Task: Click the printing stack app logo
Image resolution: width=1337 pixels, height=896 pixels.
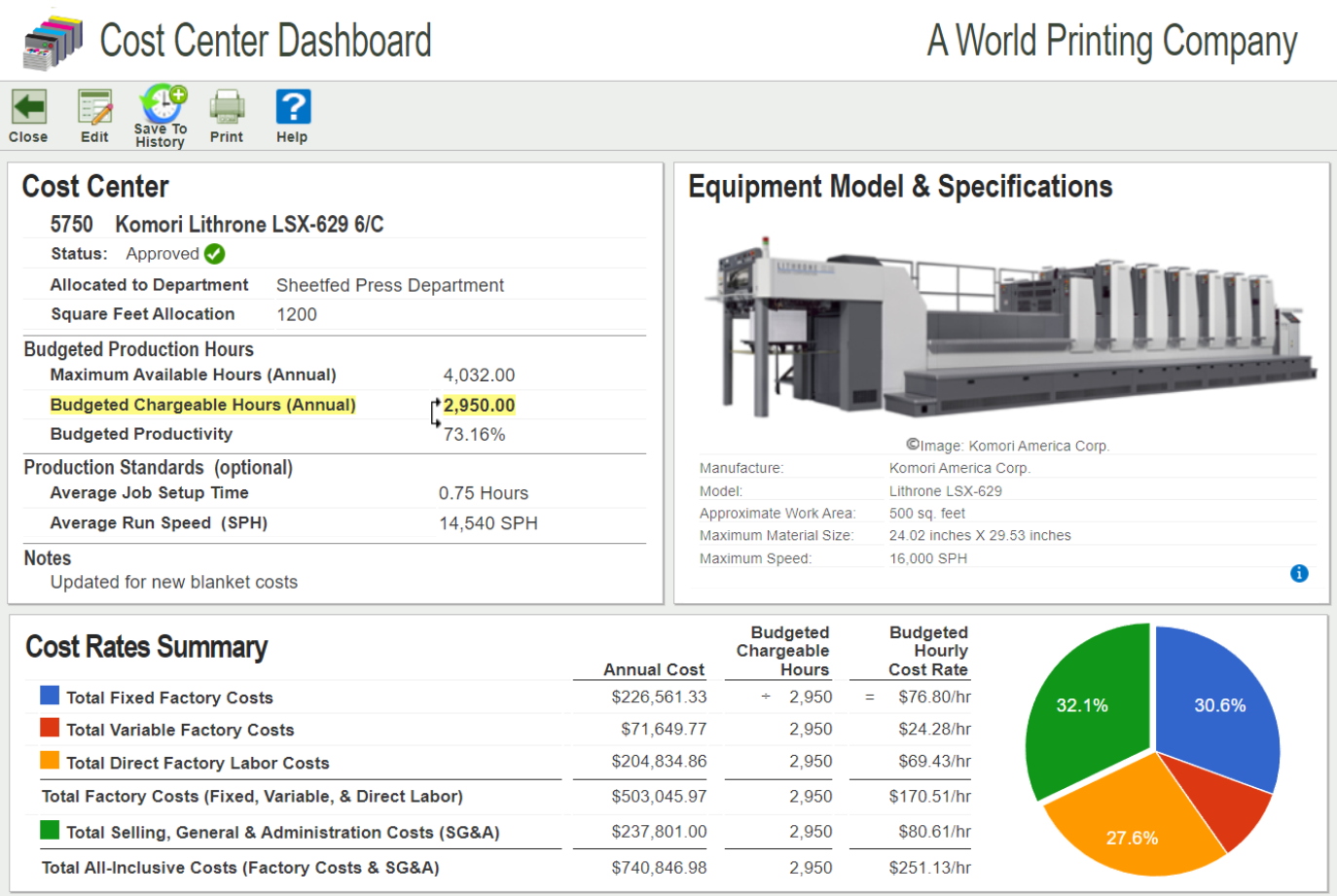Action: 54,43
